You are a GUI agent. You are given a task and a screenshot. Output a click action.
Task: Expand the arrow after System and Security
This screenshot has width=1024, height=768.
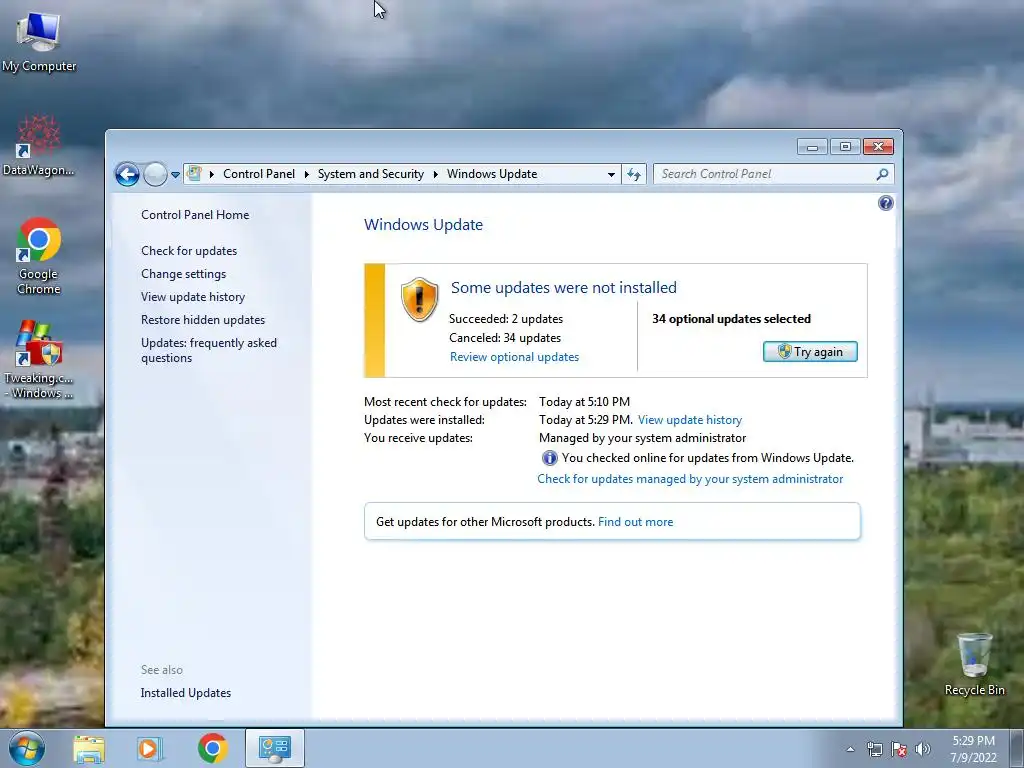click(x=436, y=174)
